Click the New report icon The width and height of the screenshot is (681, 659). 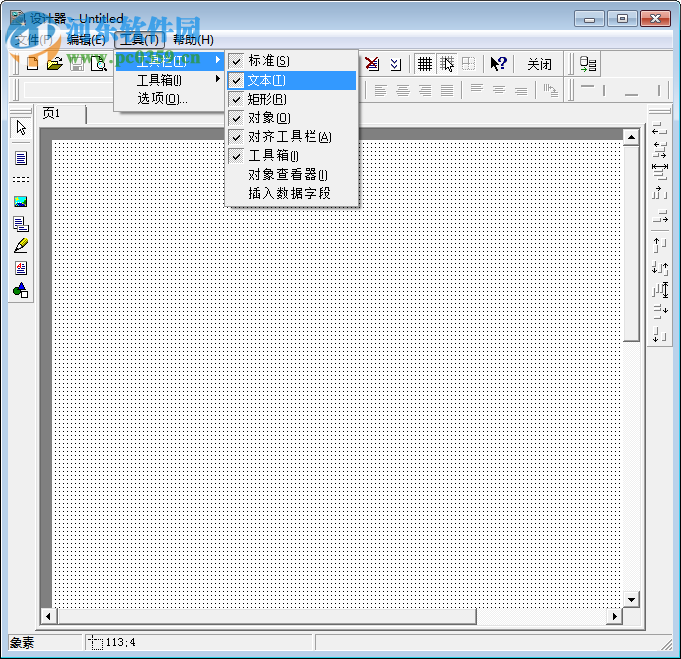(x=32, y=64)
